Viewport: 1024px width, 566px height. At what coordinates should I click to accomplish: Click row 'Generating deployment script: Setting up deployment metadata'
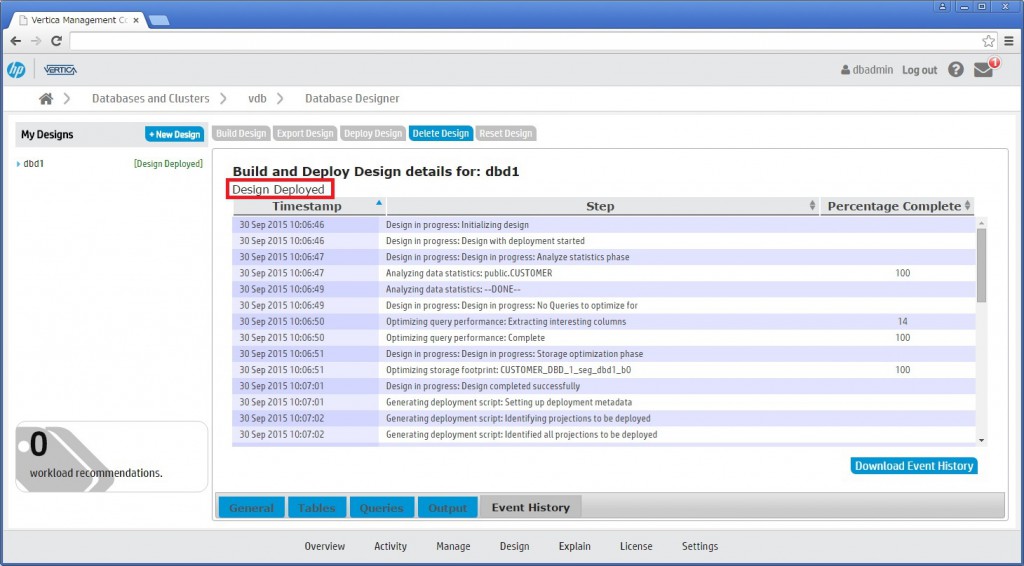tap(603, 402)
